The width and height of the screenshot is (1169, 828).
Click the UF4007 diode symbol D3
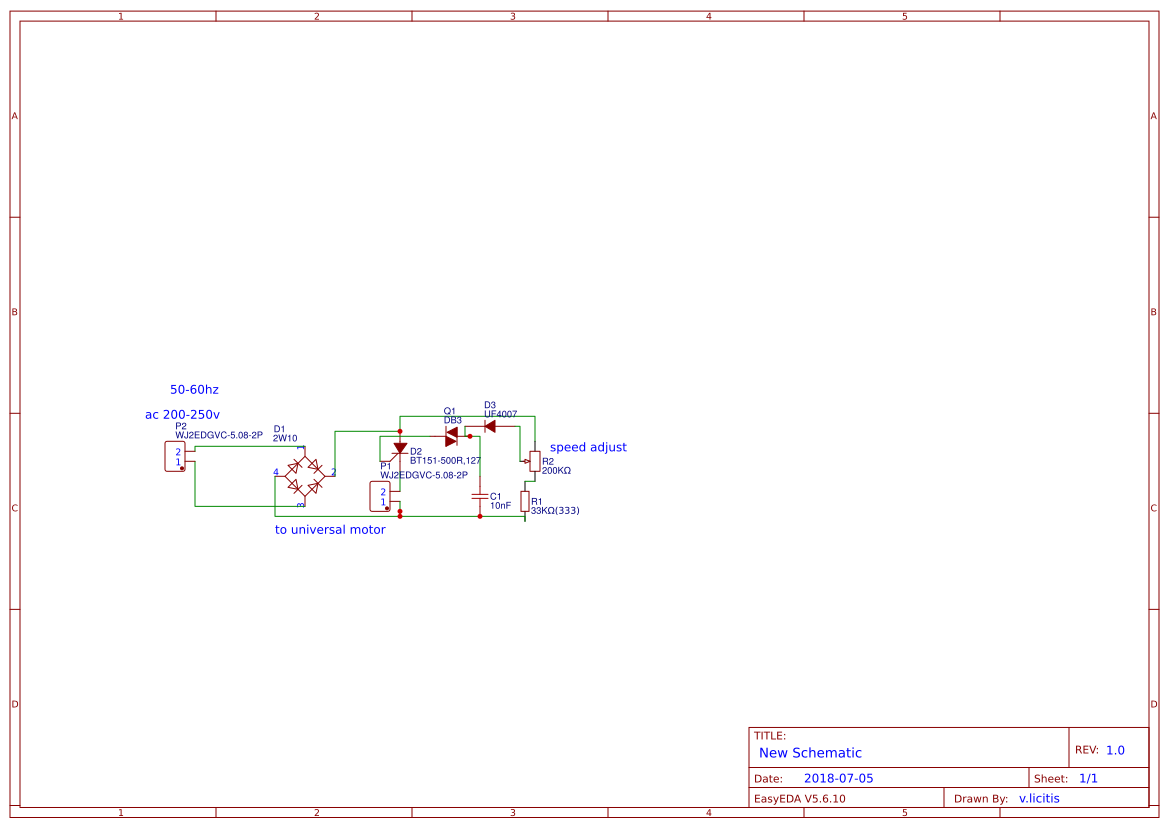click(489, 426)
